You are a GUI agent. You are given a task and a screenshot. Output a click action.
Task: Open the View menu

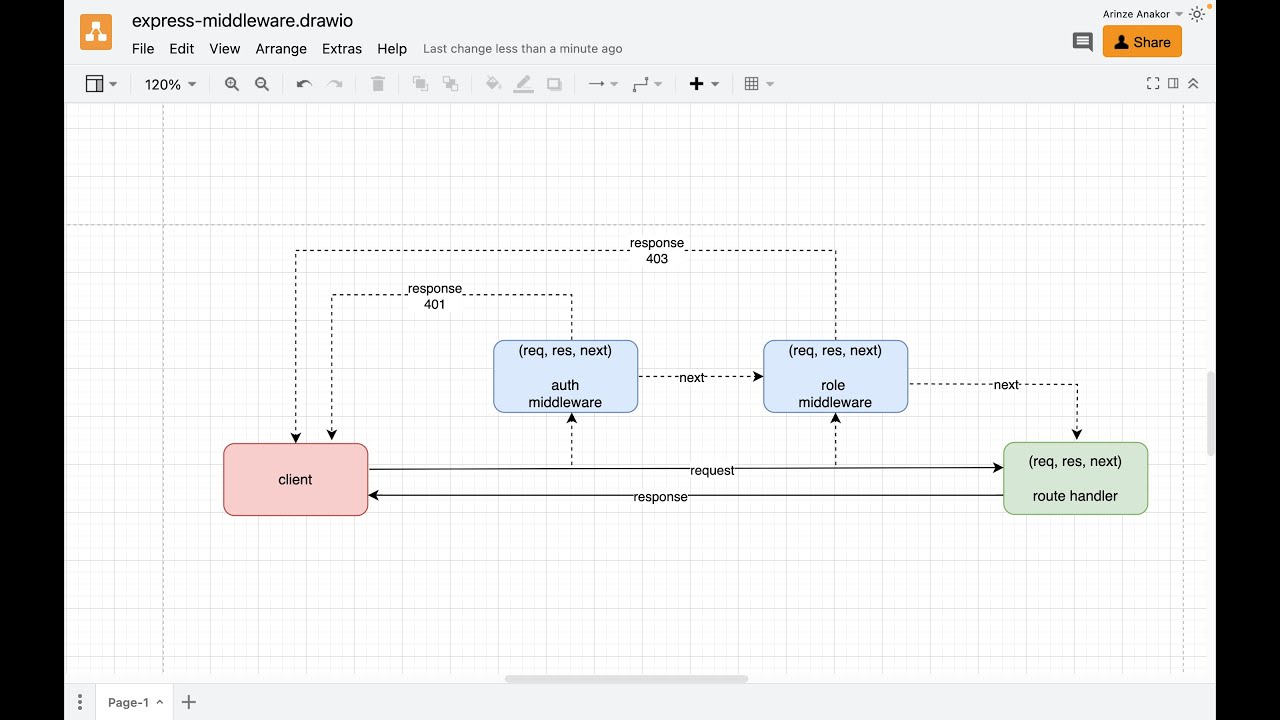point(225,48)
